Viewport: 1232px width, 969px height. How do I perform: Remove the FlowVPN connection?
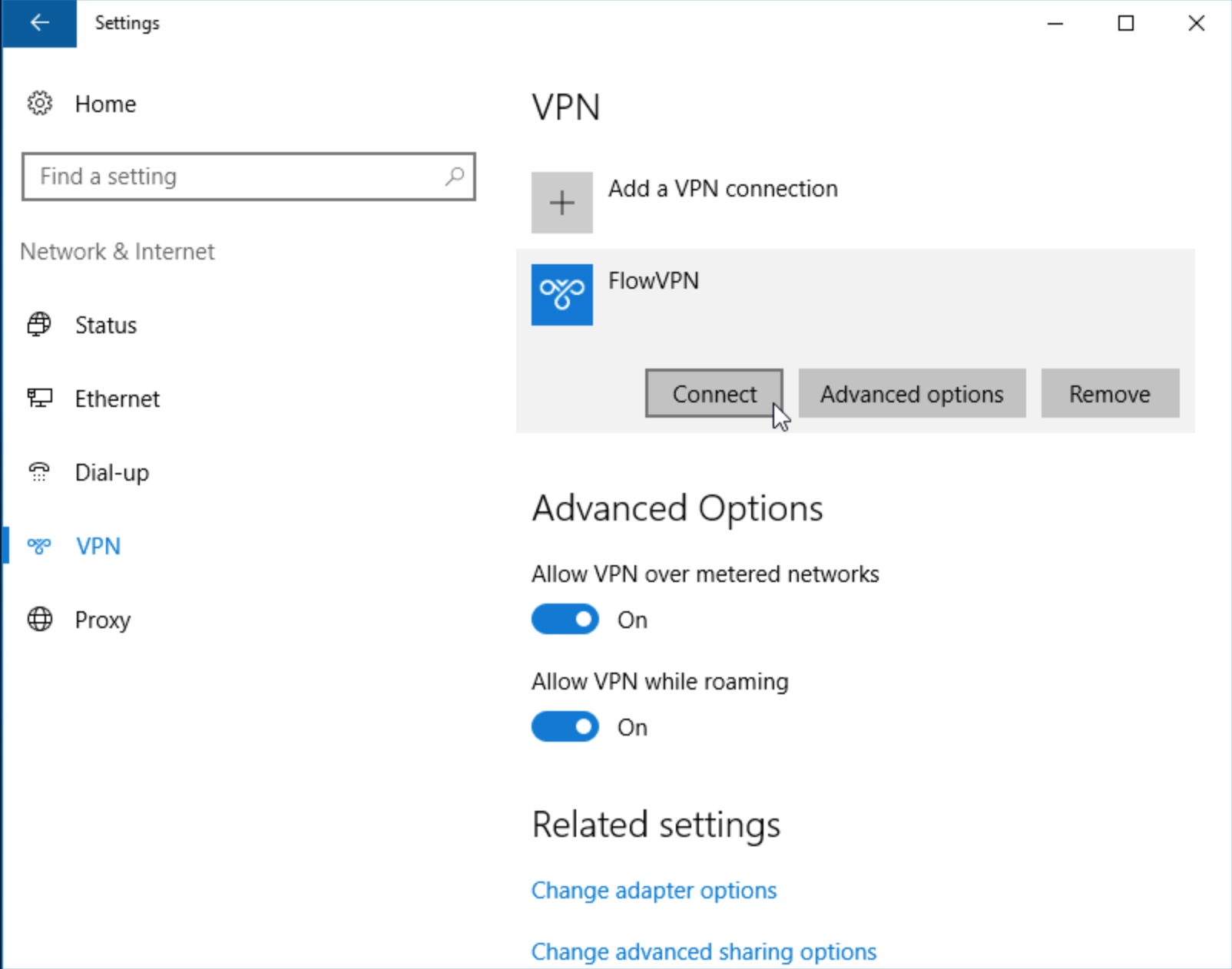pos(1110,394)
